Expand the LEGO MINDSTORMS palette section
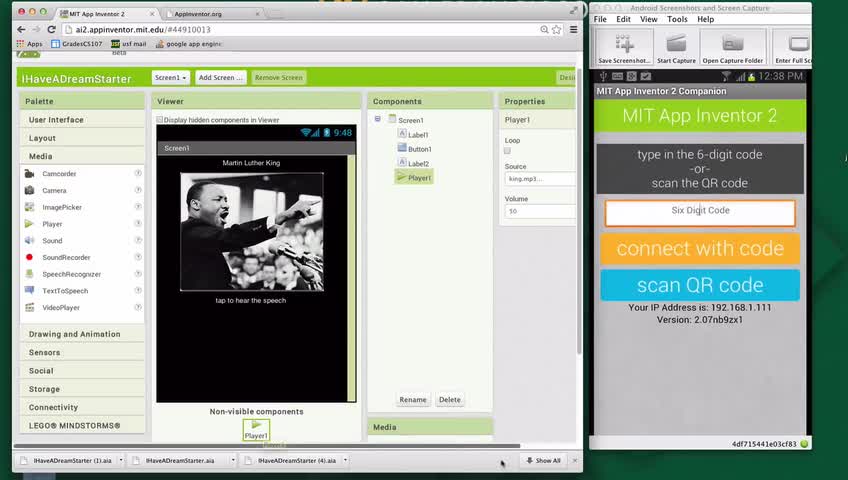This screenshot has height=480, width=848. 83,426
